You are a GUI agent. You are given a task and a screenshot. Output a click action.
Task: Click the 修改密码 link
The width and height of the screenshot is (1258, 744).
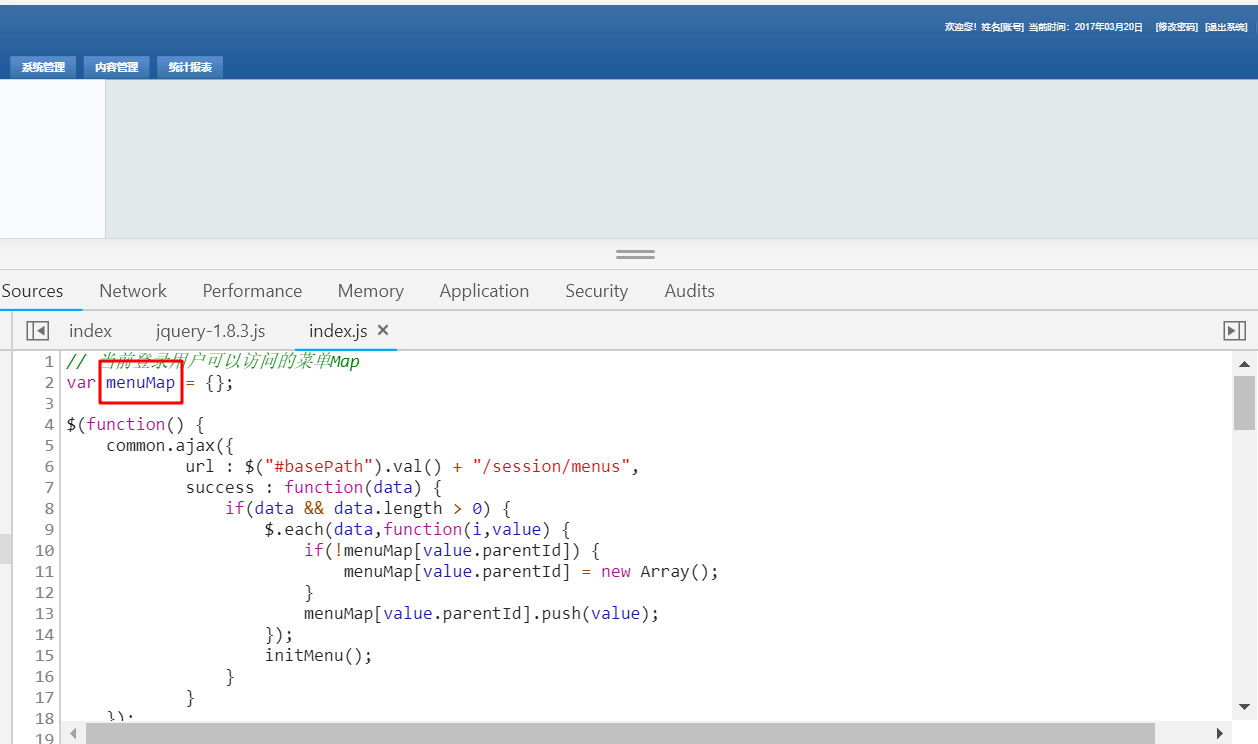1176,27
